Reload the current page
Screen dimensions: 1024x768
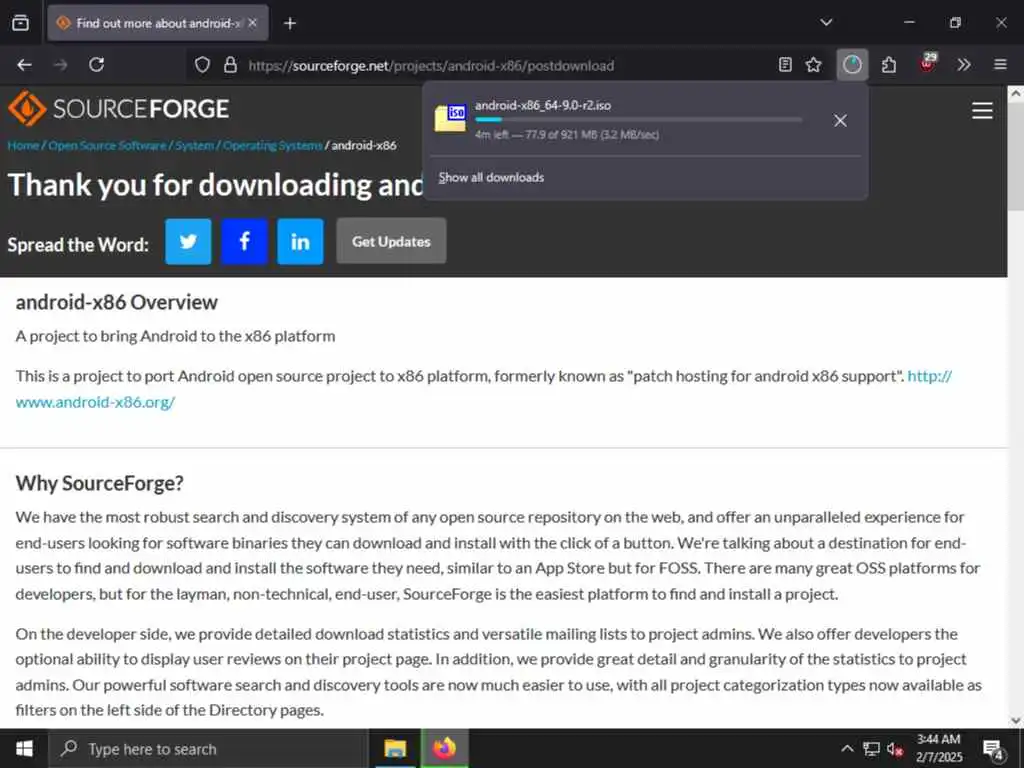97,65
